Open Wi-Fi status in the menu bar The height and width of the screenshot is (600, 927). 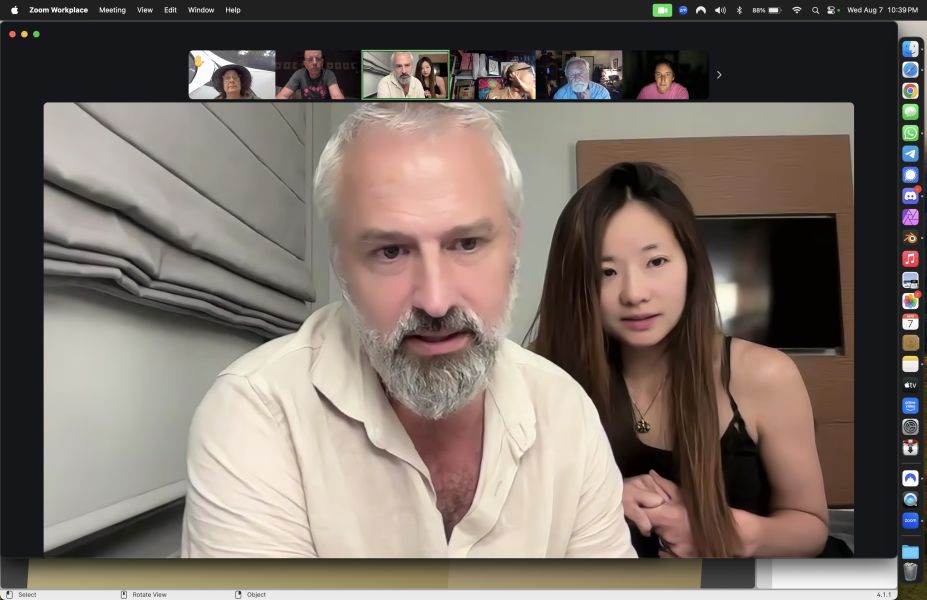pyautogui.click(x=797, y=10)
